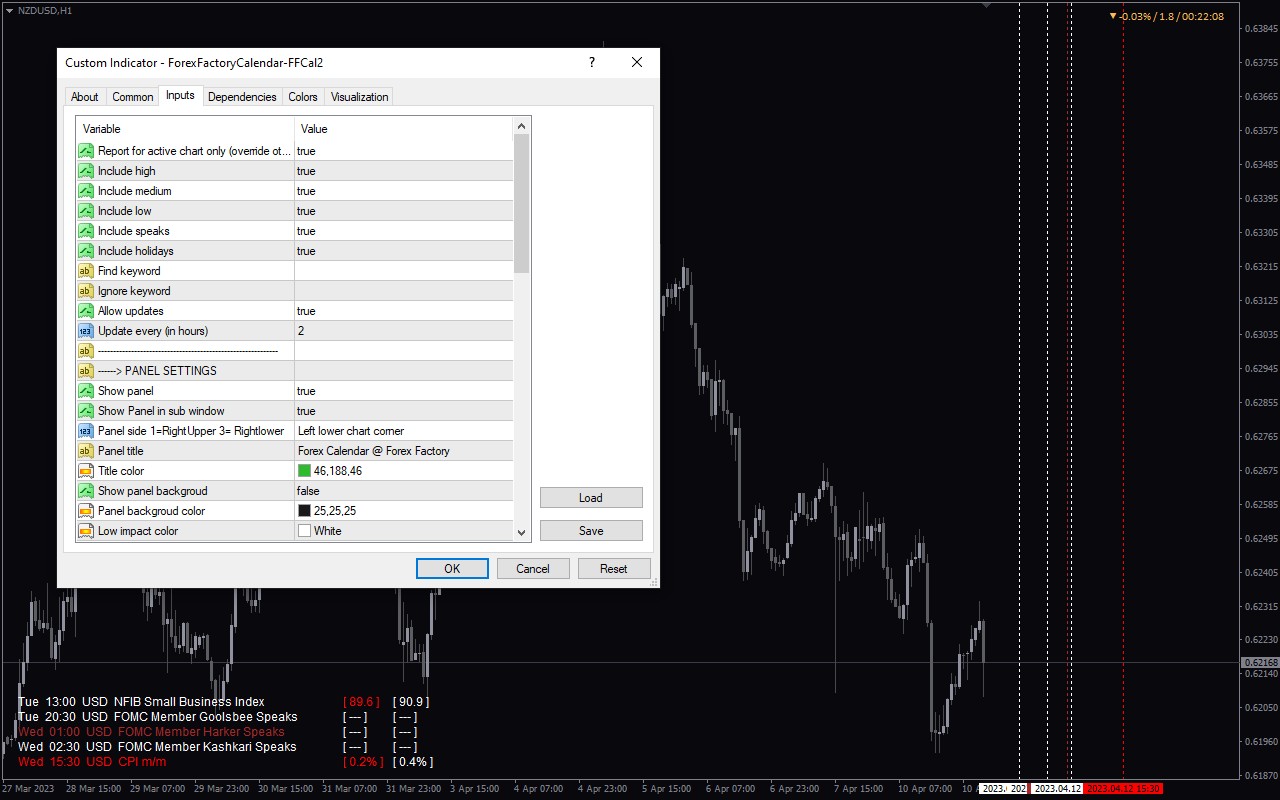Click the Value column header
The height and width of the screenshot is (800, 1280).
(404, 128)
